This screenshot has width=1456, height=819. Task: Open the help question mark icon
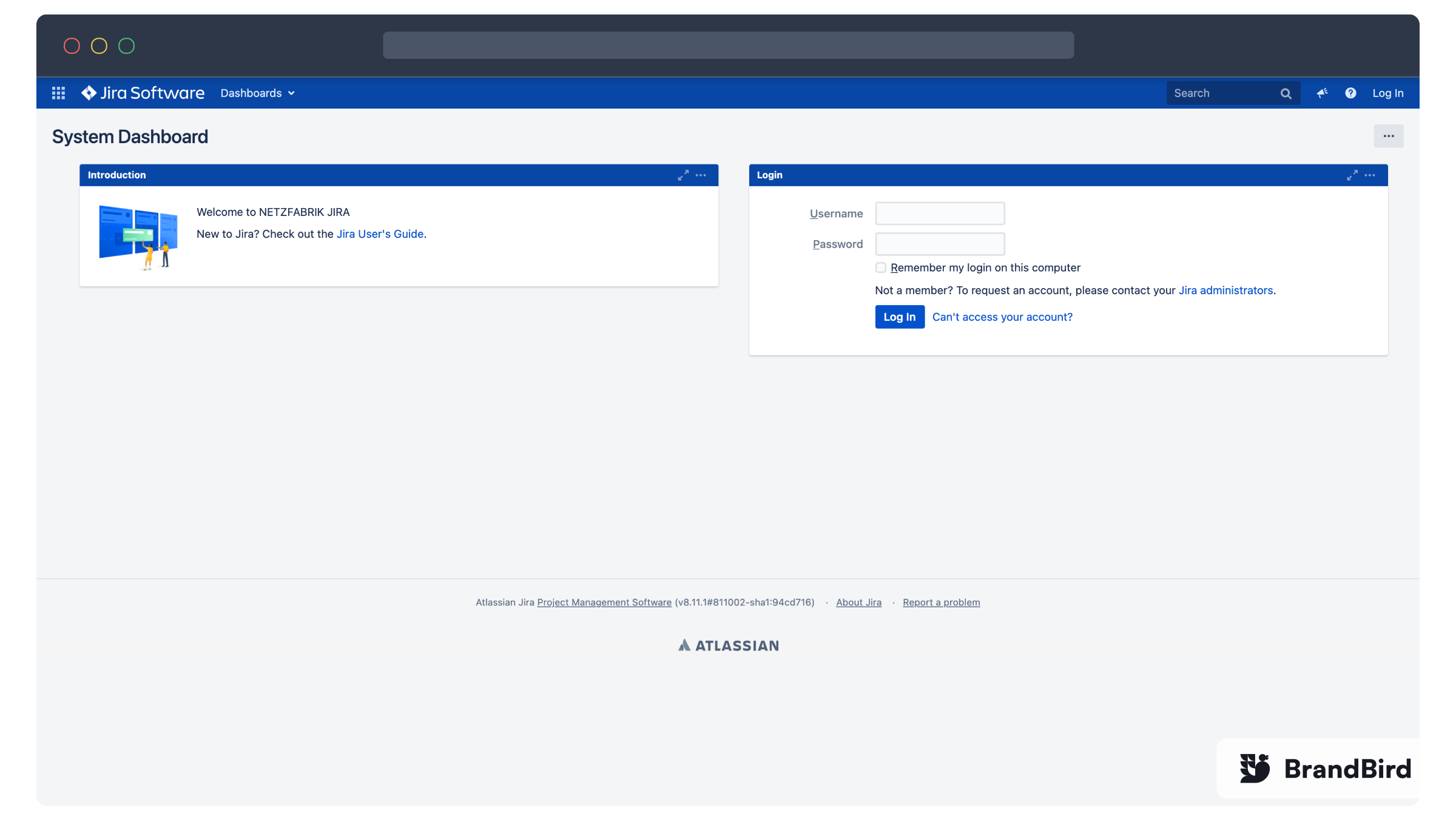click(x=1350, y=93)
